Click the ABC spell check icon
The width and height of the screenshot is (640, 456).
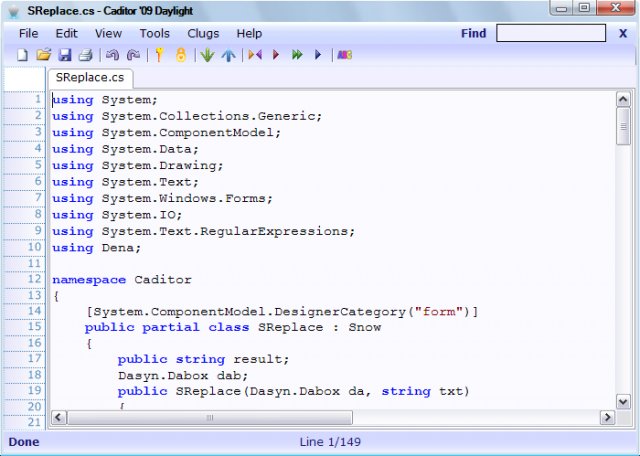344,55
